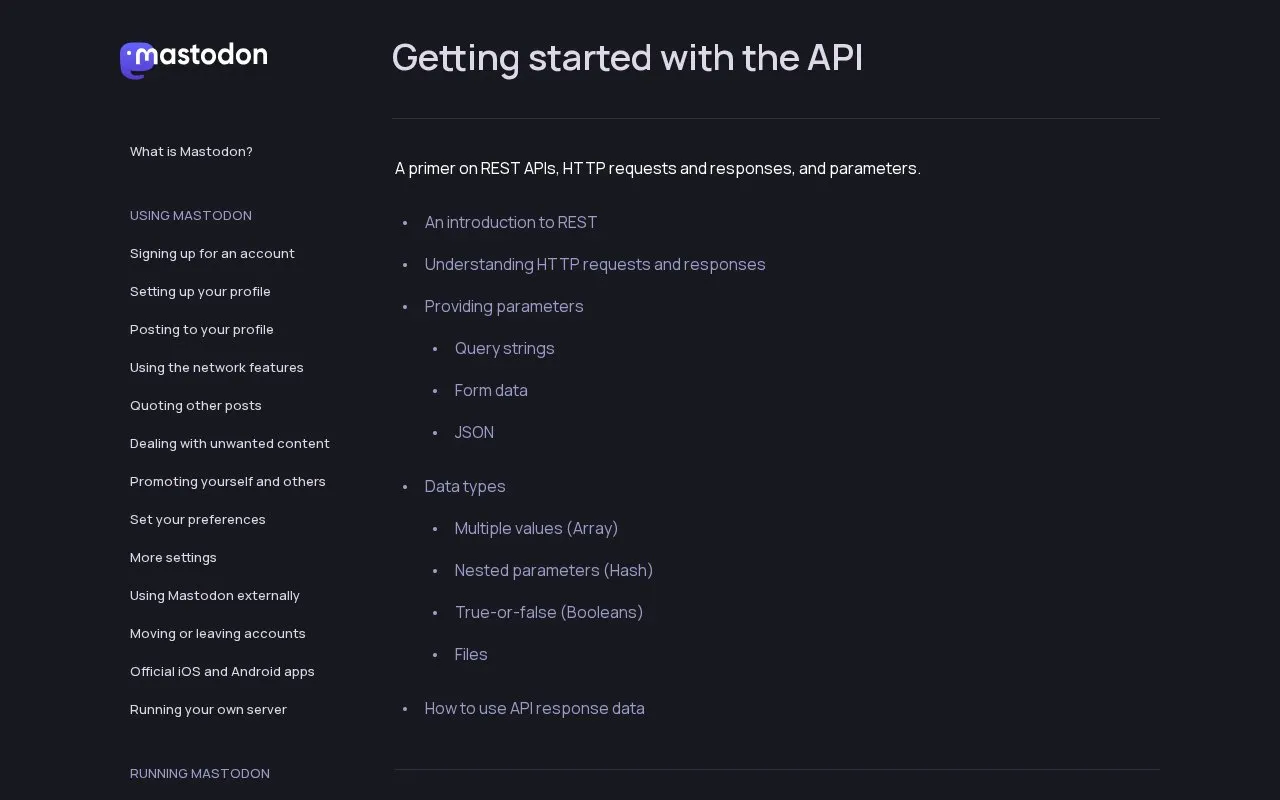Go to Setting up your profile
Viewport: 1280px width, 800px height.
(x=200, y=292)
